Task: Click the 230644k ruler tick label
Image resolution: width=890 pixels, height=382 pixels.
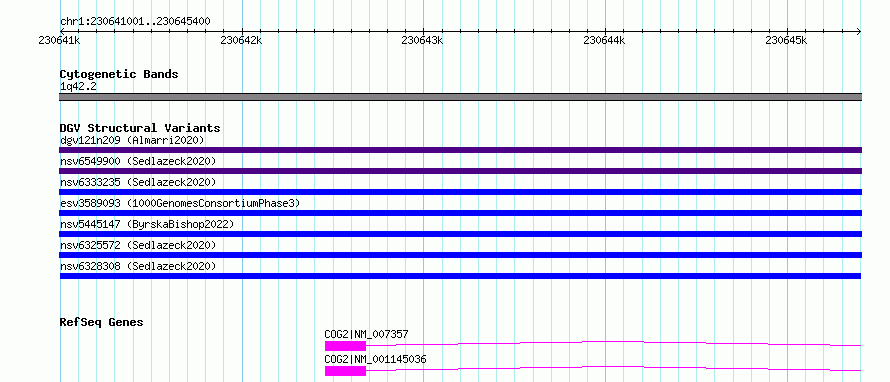Action: (x=604, y=40)
